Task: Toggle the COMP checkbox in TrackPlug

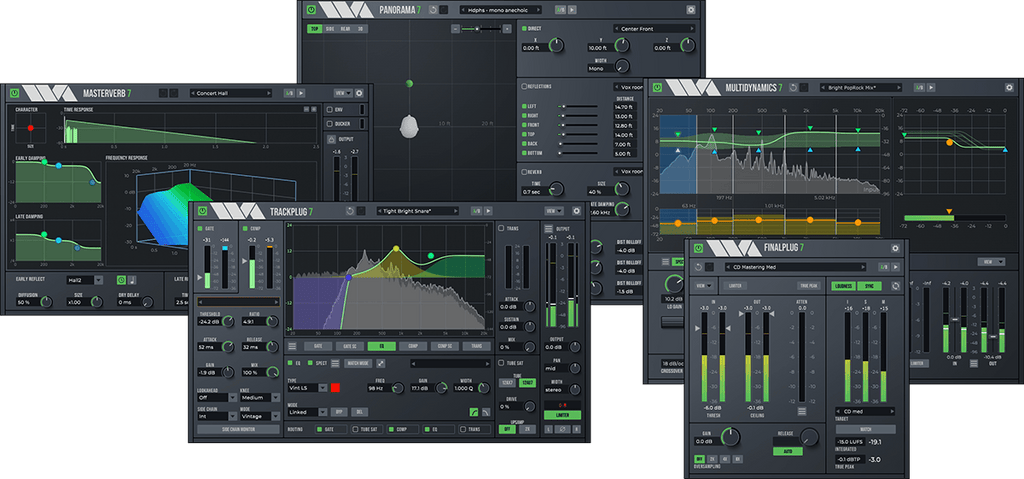Action: (x=245, y=229)
